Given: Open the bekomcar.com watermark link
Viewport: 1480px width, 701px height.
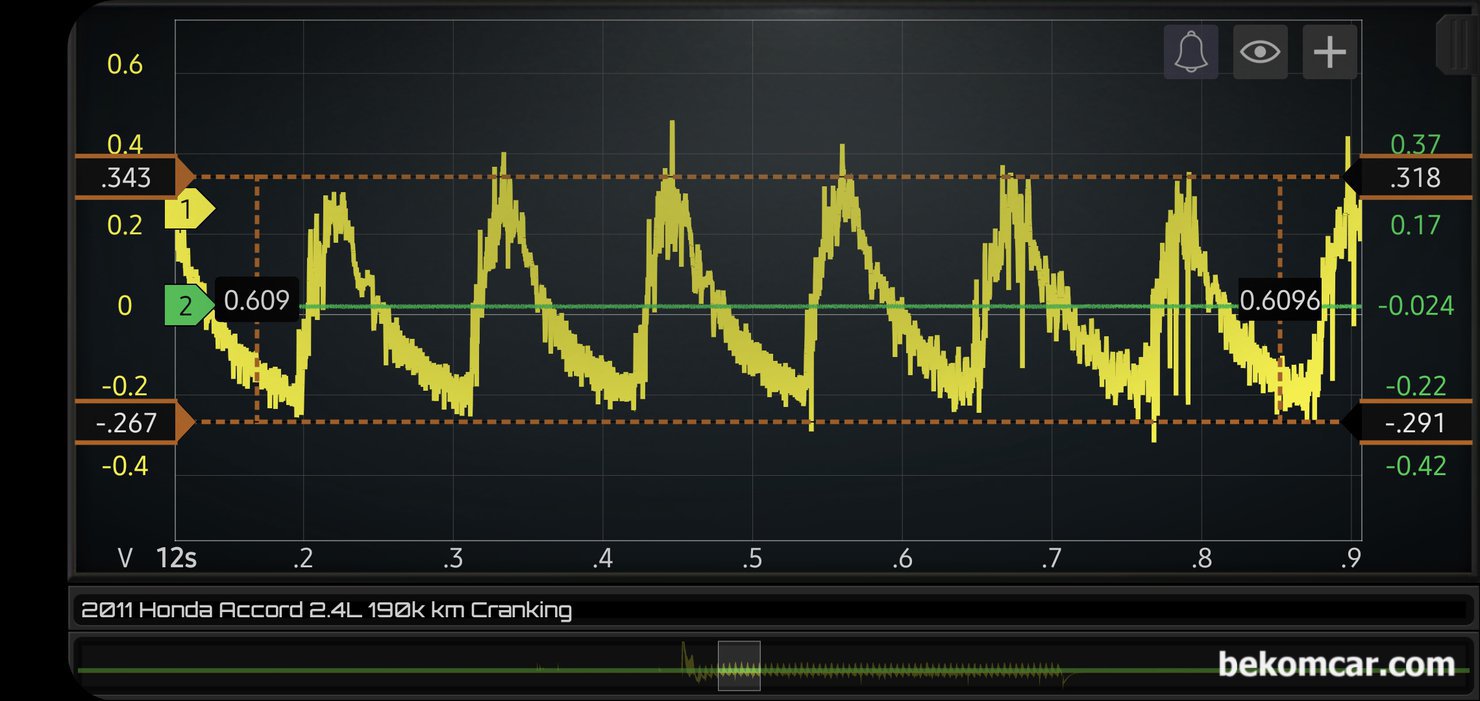Looking at the screenshot, I should point(1335,664).
